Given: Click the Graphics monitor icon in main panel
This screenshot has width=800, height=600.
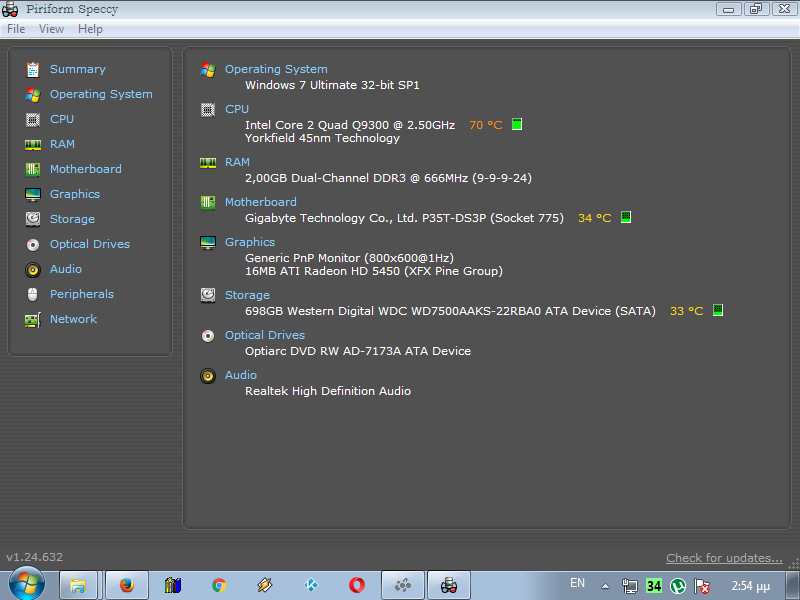Looking at the screenshot, I should click(x=208, y=243).
